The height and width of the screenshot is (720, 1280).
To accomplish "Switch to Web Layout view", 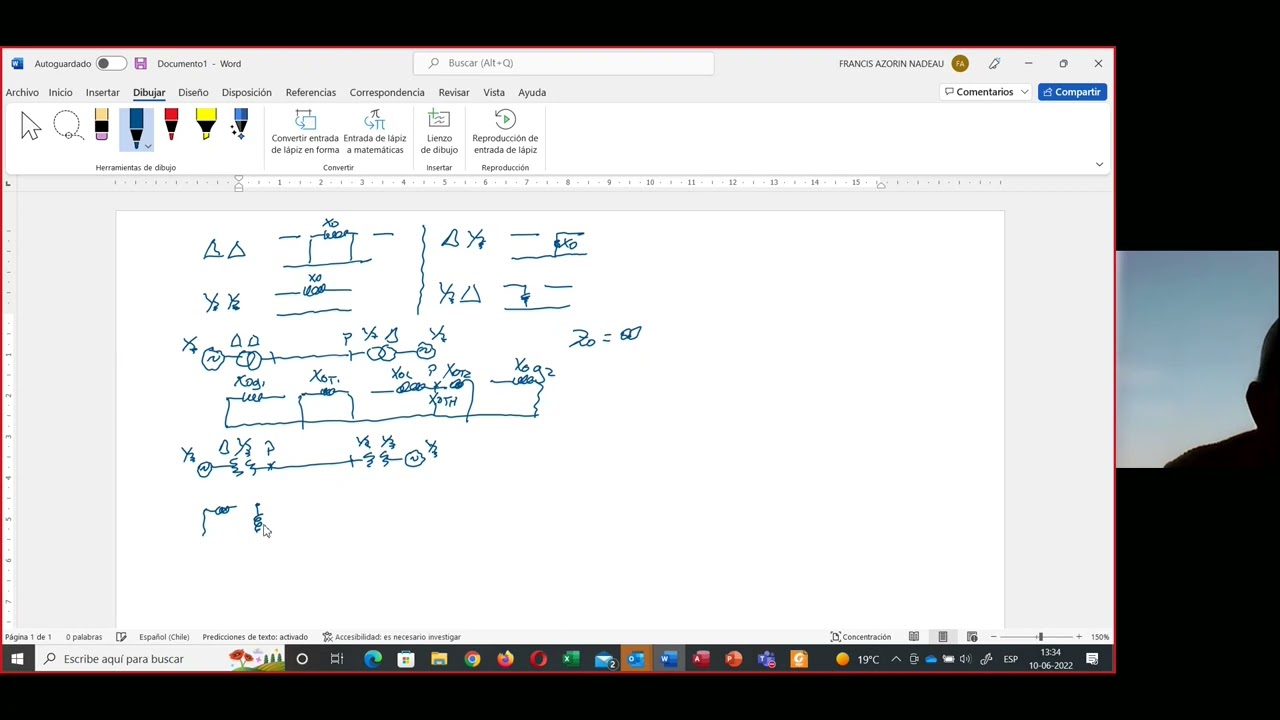I will point(972,637).
